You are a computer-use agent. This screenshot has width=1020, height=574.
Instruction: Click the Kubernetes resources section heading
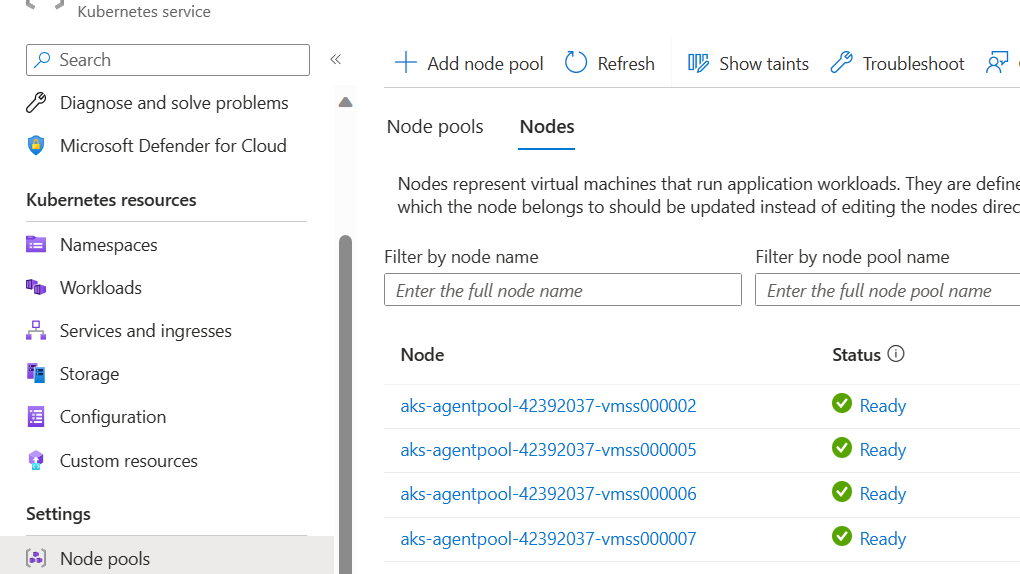111,200
